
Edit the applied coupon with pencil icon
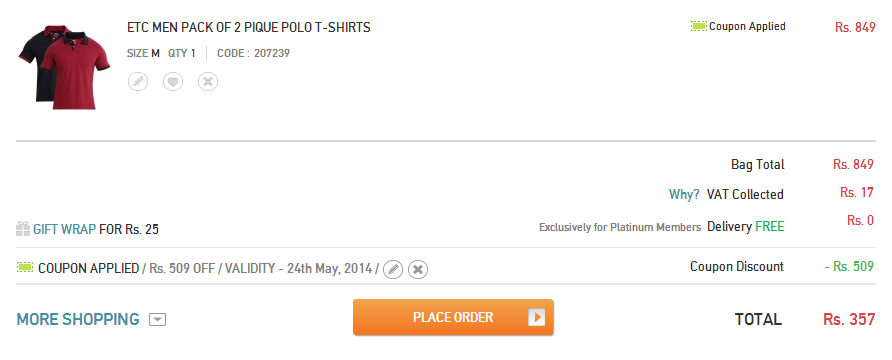pyautogui.click(x=393, y=269)
